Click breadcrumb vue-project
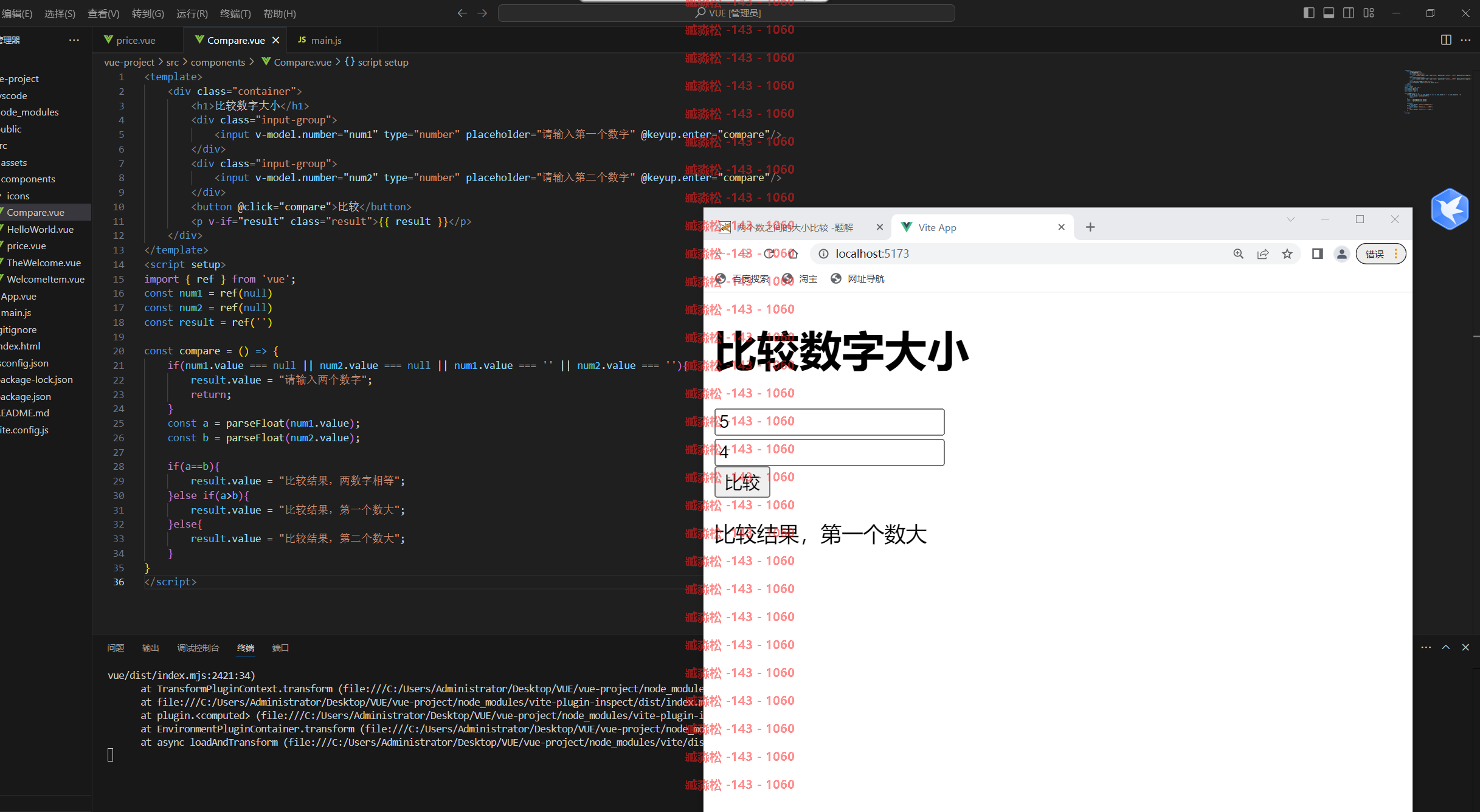1480x812 pixels. click(129, 62)
